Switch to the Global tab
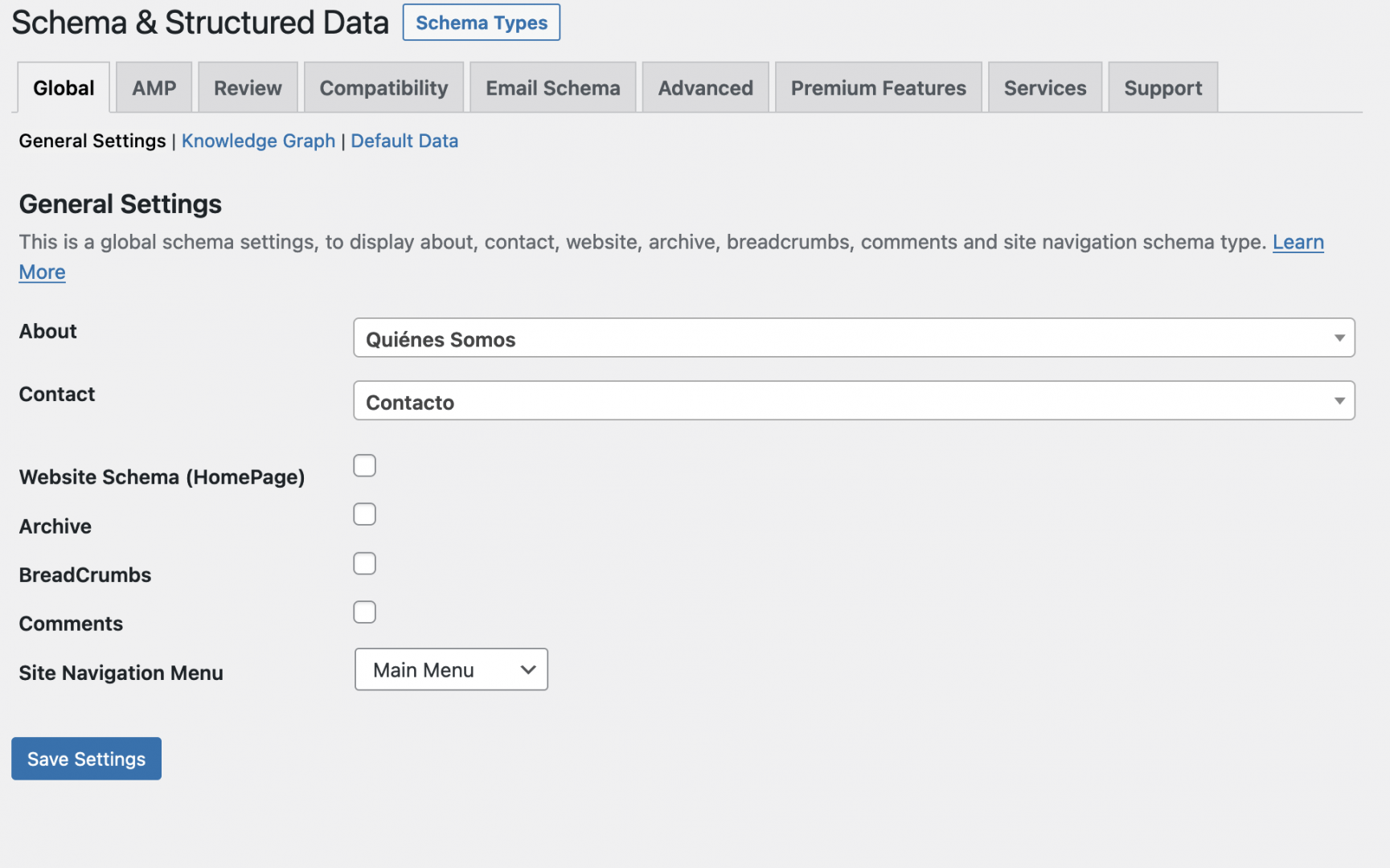 point(64,88)
